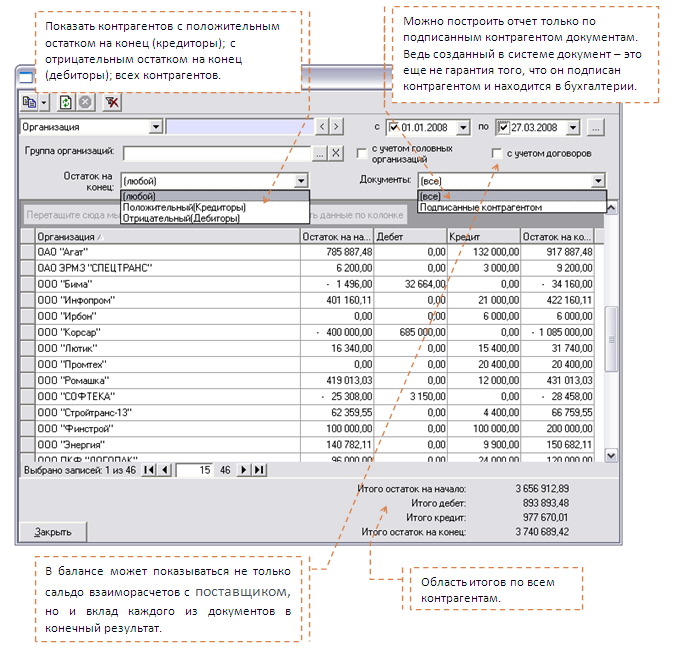
Task: Go to next record navigation button
Action: click(244, 470)
